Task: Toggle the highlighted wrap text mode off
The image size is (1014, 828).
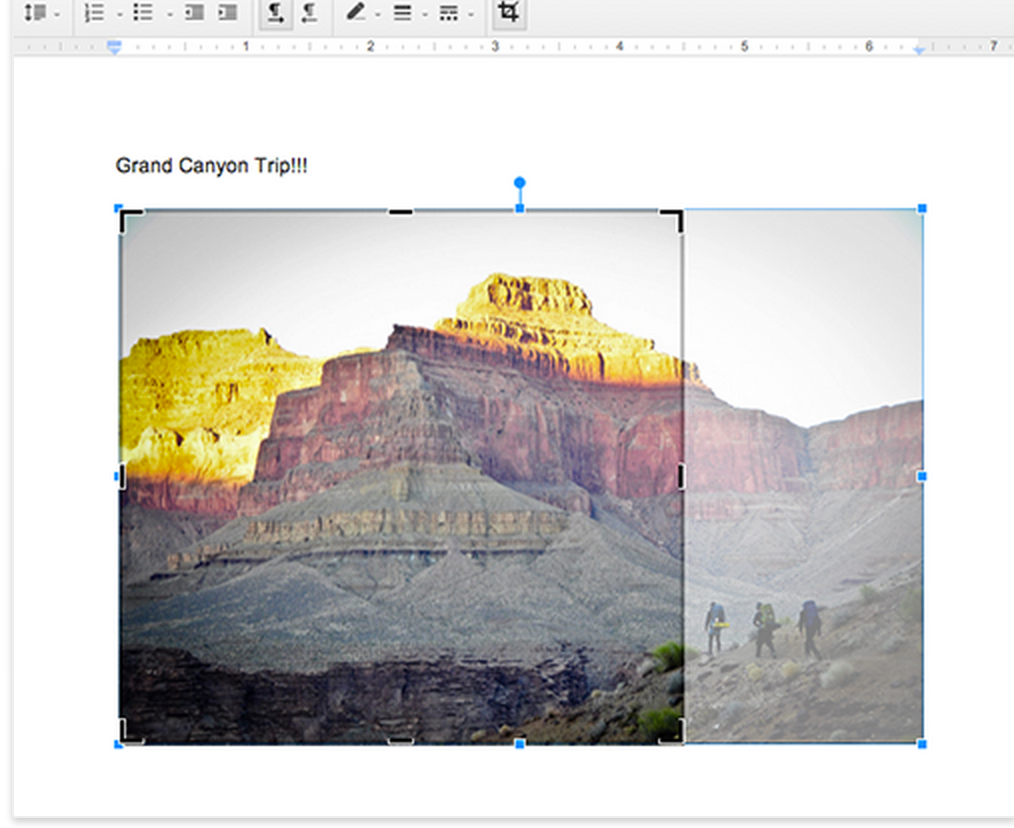Action: pos(275,13)
